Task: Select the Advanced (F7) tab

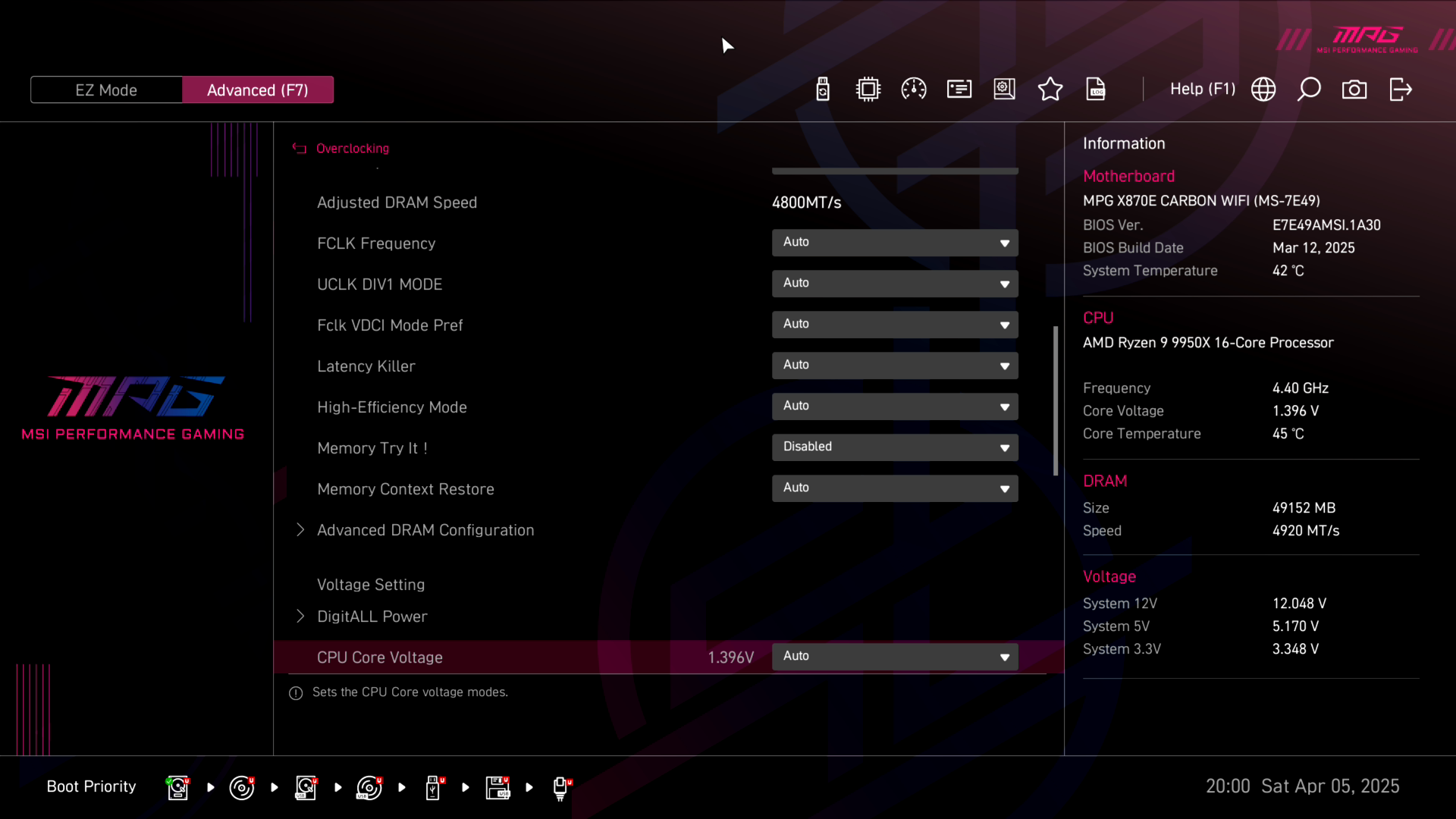Action: pyautogui.click(x=258, y=89)
